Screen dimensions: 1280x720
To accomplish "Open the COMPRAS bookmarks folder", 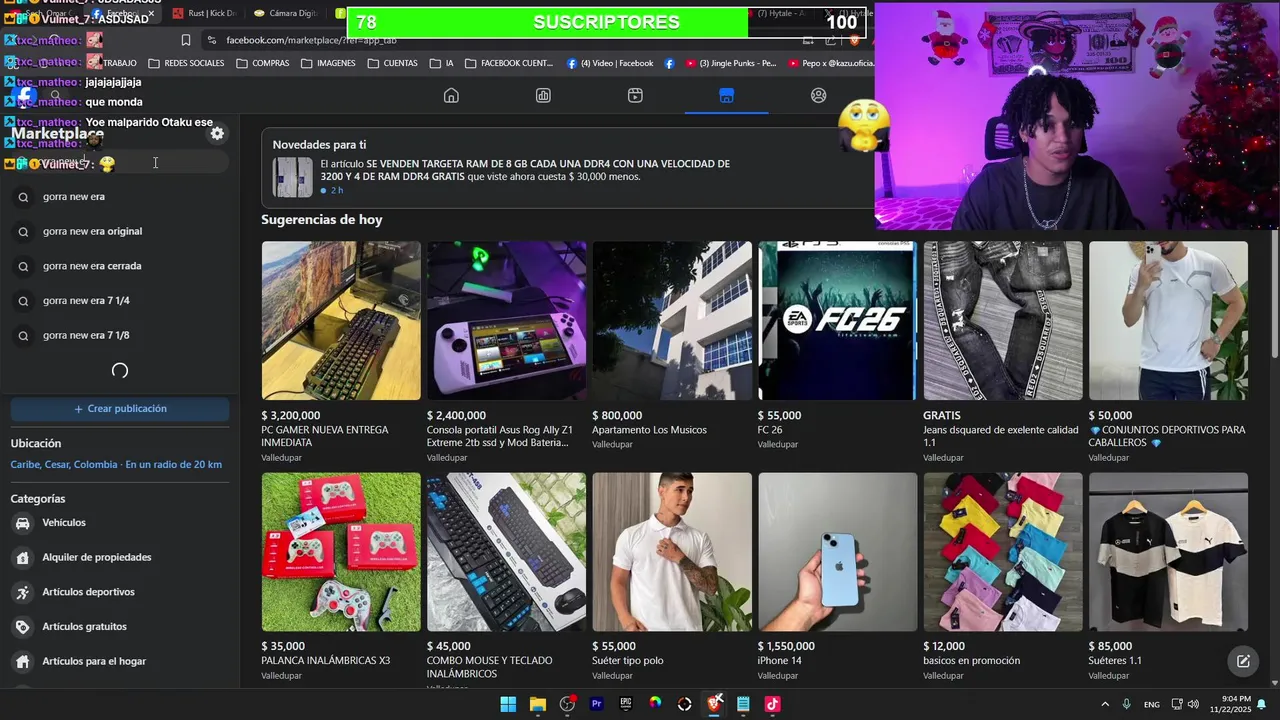I will (263, 63).
